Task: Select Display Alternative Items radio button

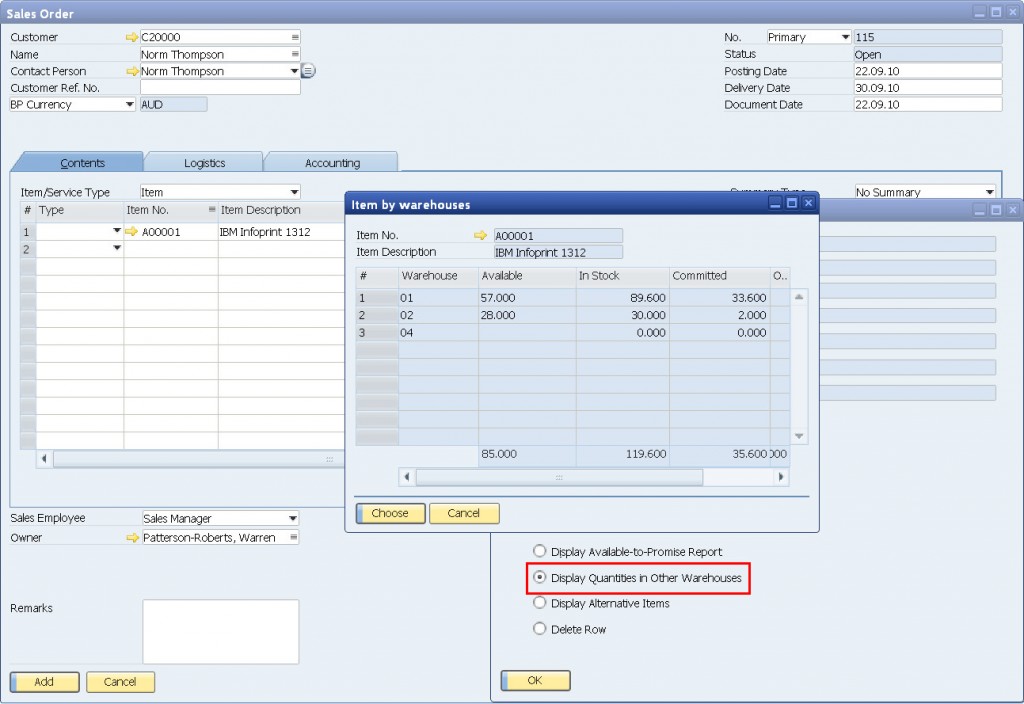Action: (540, 604)
